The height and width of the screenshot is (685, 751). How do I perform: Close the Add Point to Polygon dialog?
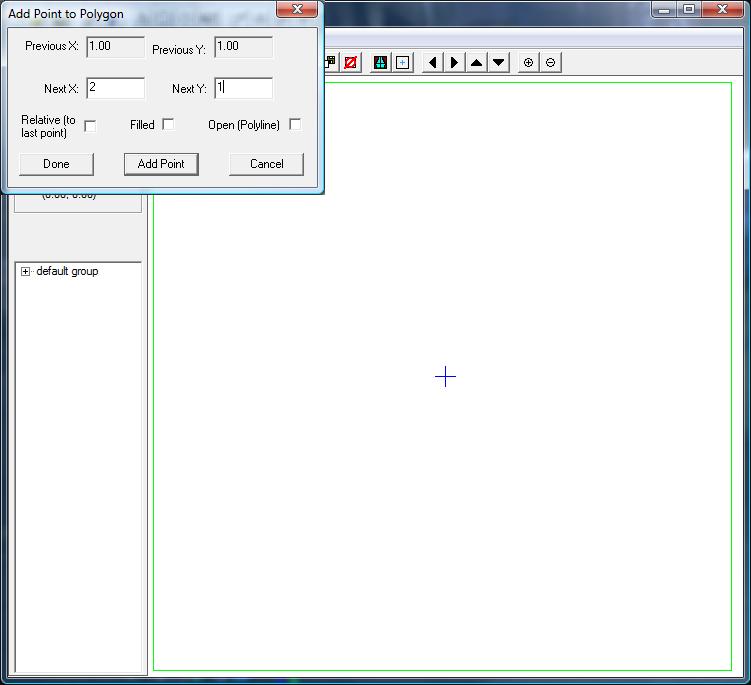[297, 9]
